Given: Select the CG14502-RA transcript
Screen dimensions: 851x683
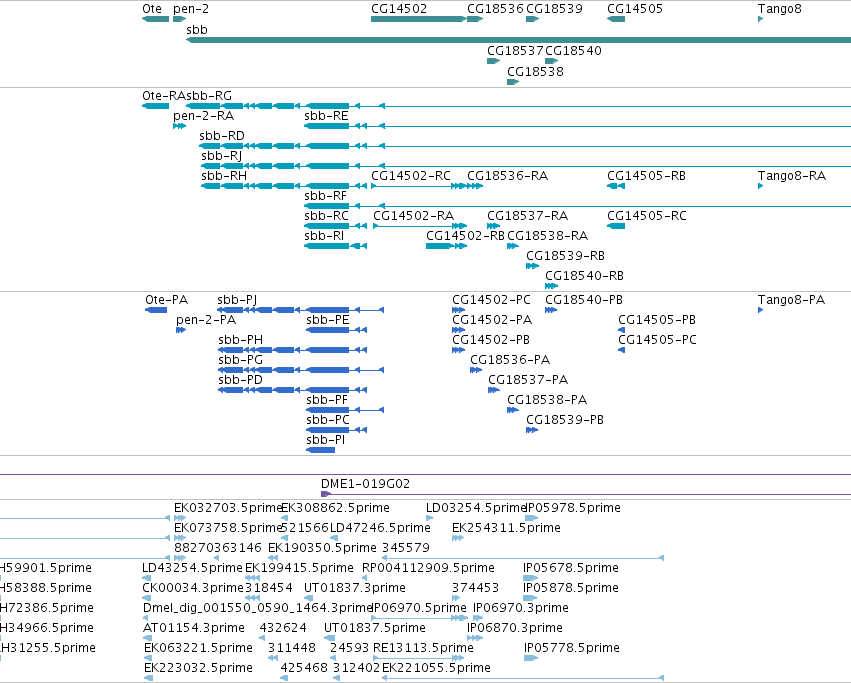Looking at the screenshot, I should click(x=420, y=226).
